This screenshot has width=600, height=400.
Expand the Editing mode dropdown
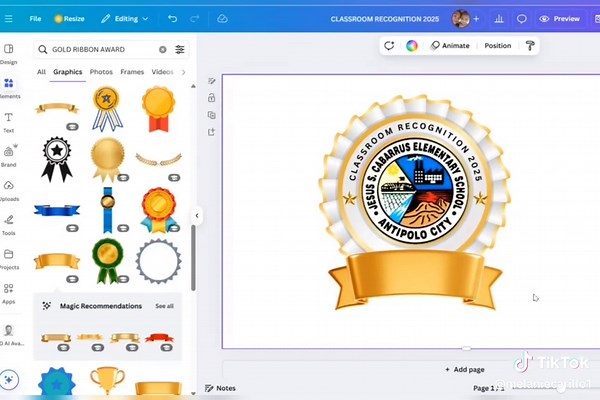[125, 19]
